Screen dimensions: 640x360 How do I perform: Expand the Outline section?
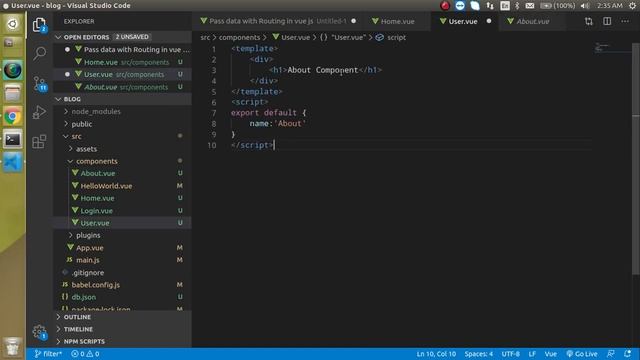tap(122, 317)
